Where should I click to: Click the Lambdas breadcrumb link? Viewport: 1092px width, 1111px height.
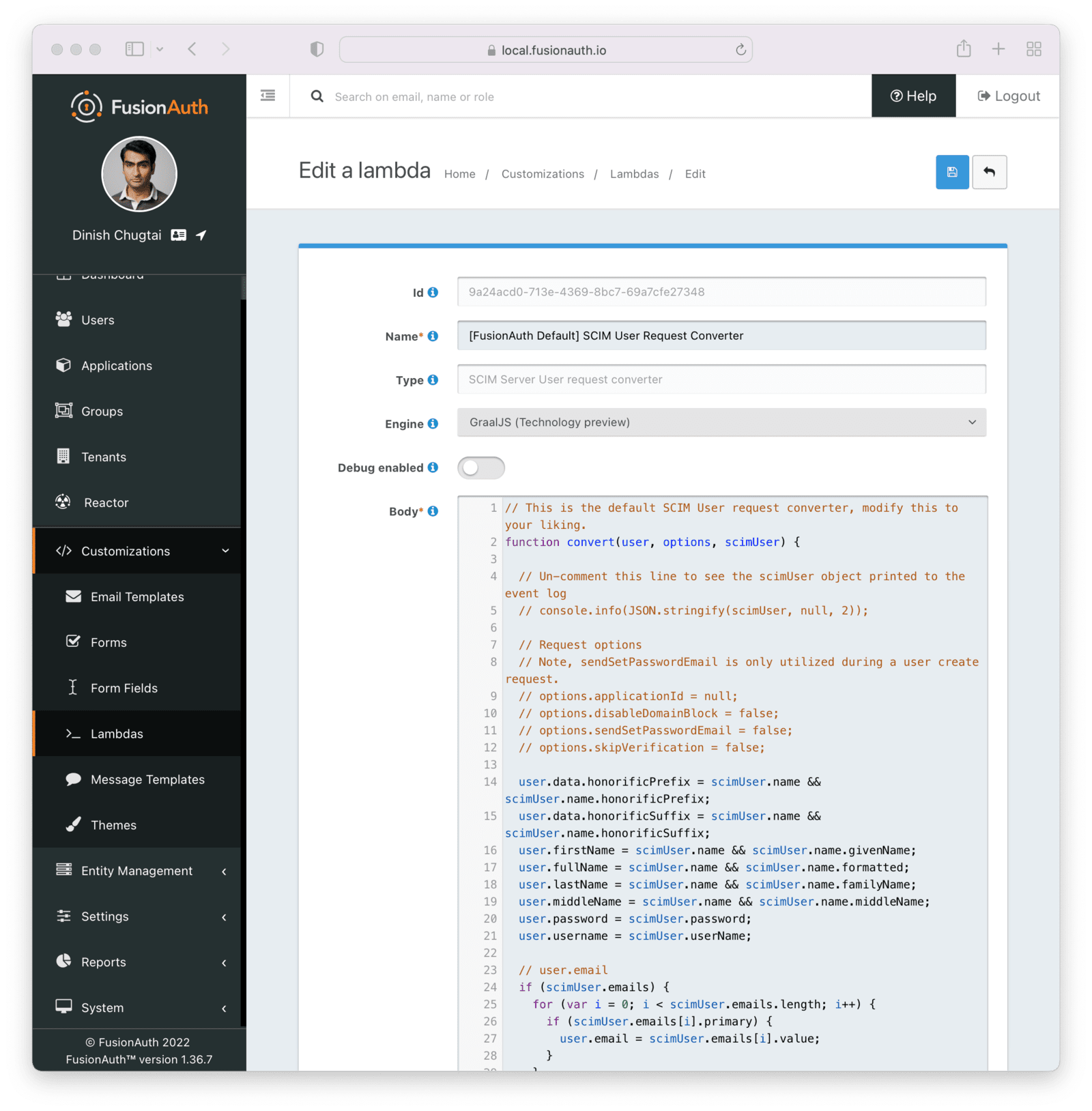tap(634, 174)
